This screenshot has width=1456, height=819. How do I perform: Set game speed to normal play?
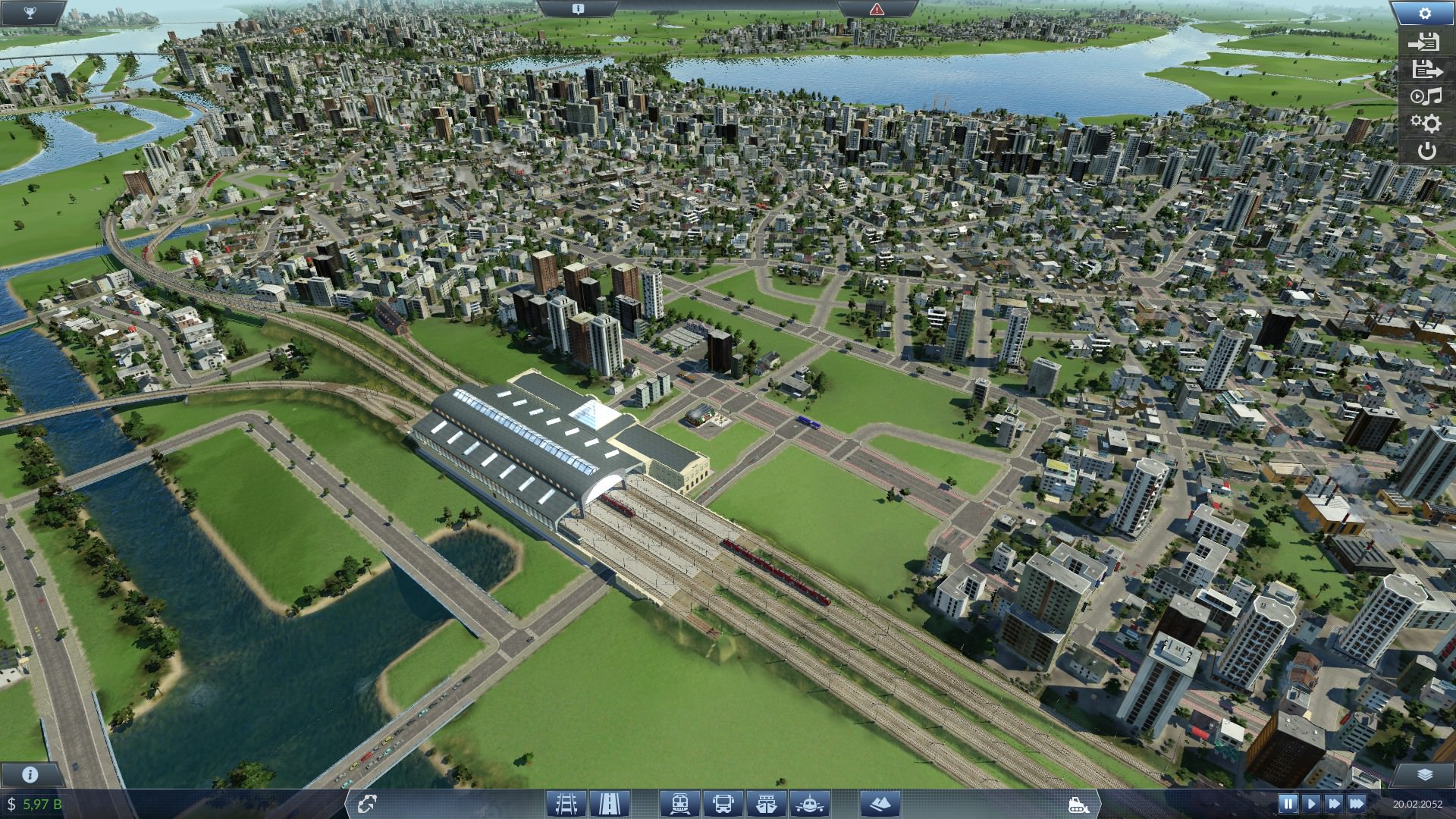1310,803
